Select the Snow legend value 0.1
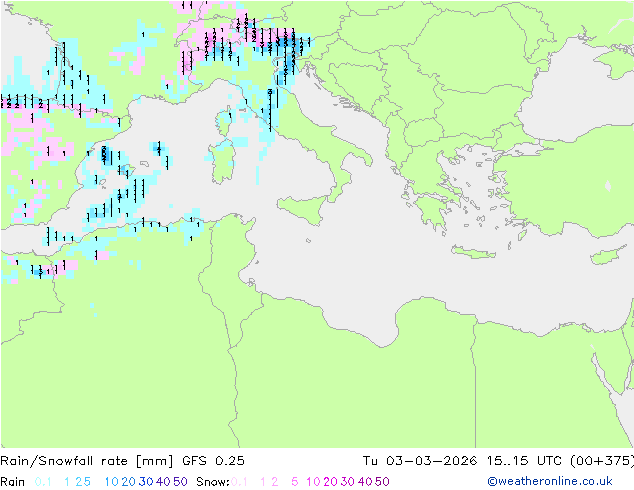 click(239, 482)
